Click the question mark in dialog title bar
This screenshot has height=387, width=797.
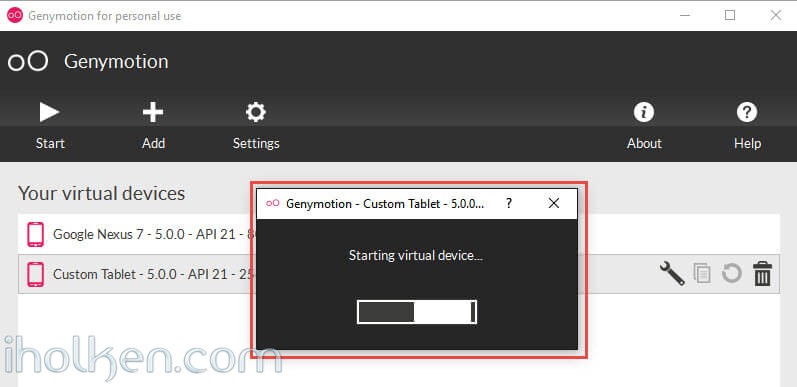[x=509, y=203]
